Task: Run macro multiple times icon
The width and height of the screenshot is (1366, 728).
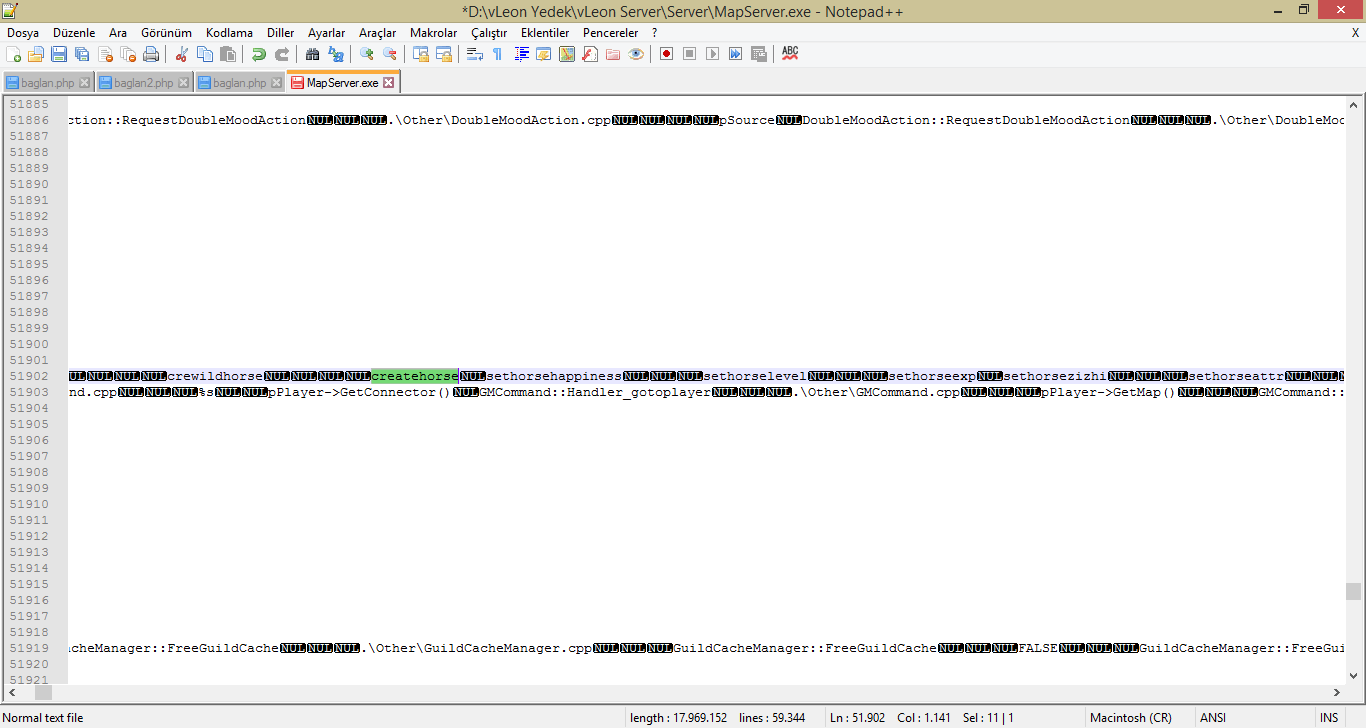Action: (735, 54)
